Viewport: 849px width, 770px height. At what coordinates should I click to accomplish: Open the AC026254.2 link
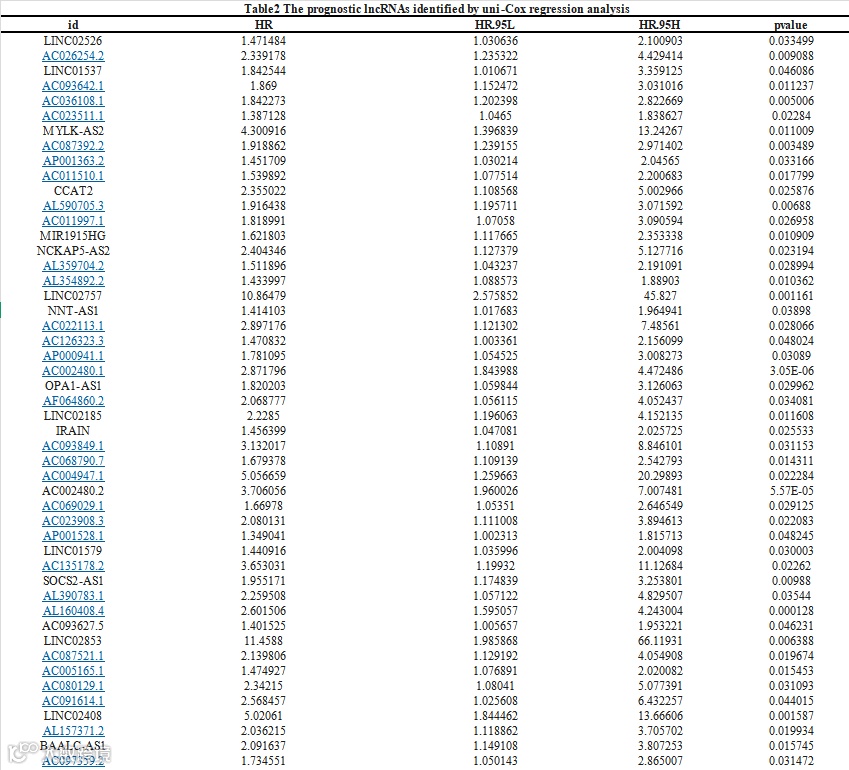73,56
